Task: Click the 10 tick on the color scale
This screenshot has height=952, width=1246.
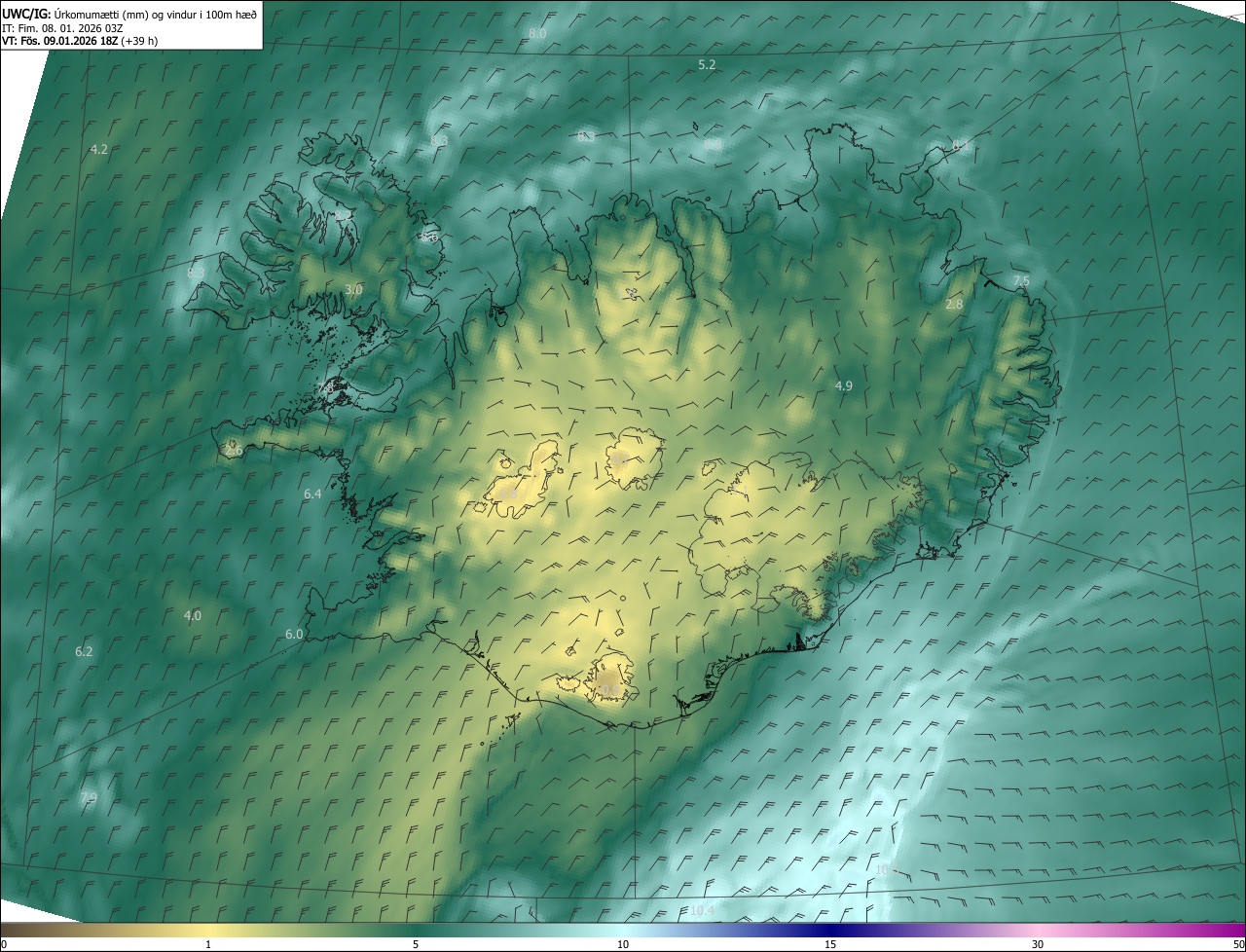Action: [623, 944]
